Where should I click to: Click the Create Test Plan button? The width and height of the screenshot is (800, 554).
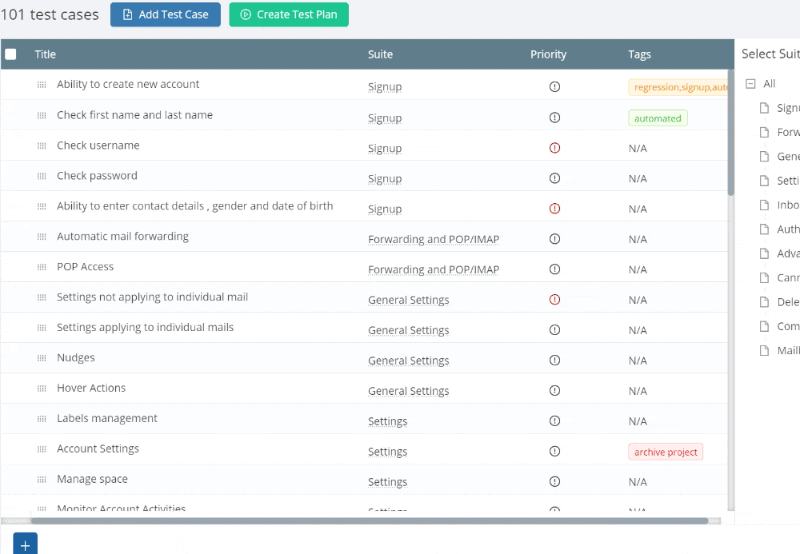coord(289,14)
